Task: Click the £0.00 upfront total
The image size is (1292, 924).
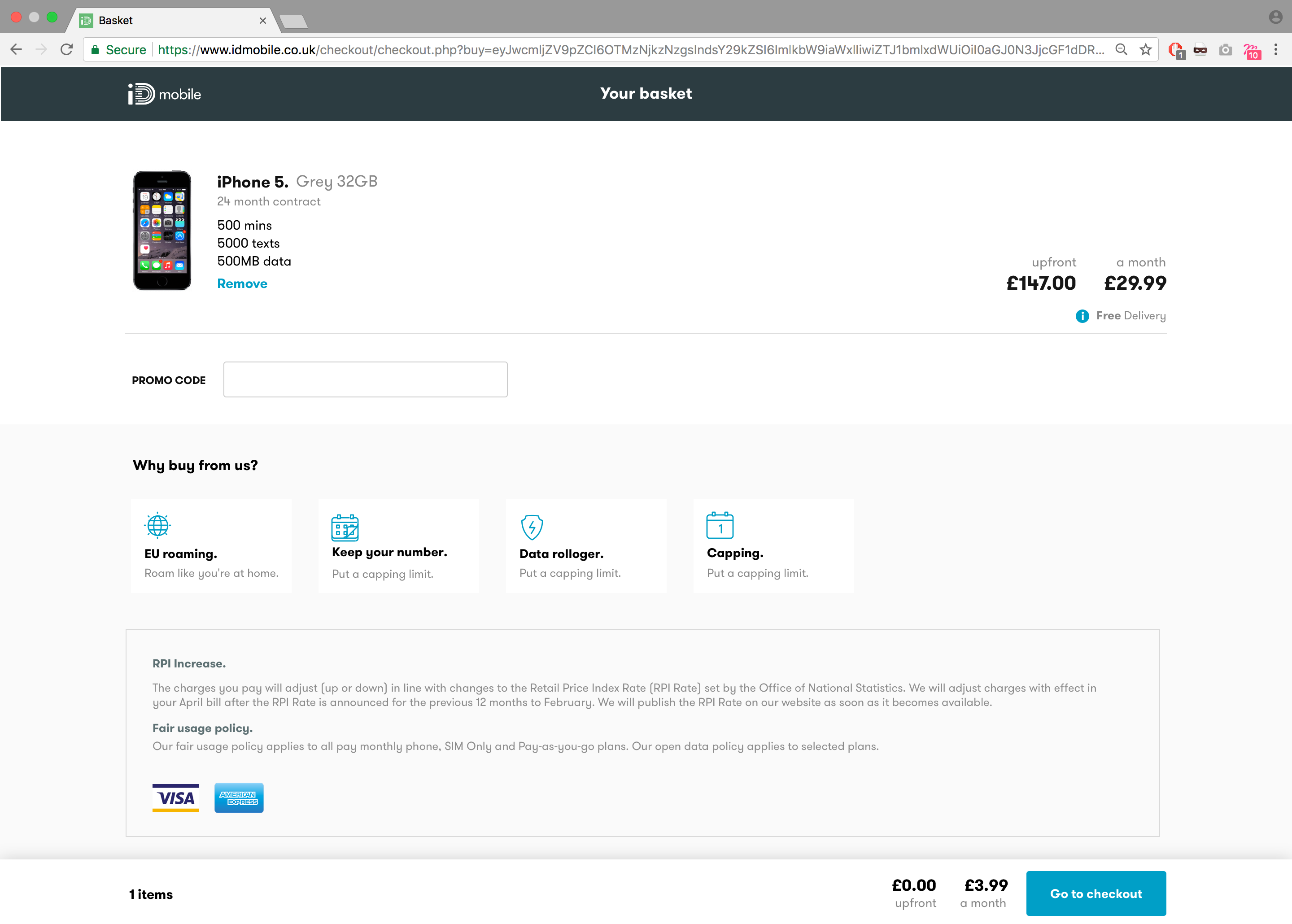Action: [914, 885]
